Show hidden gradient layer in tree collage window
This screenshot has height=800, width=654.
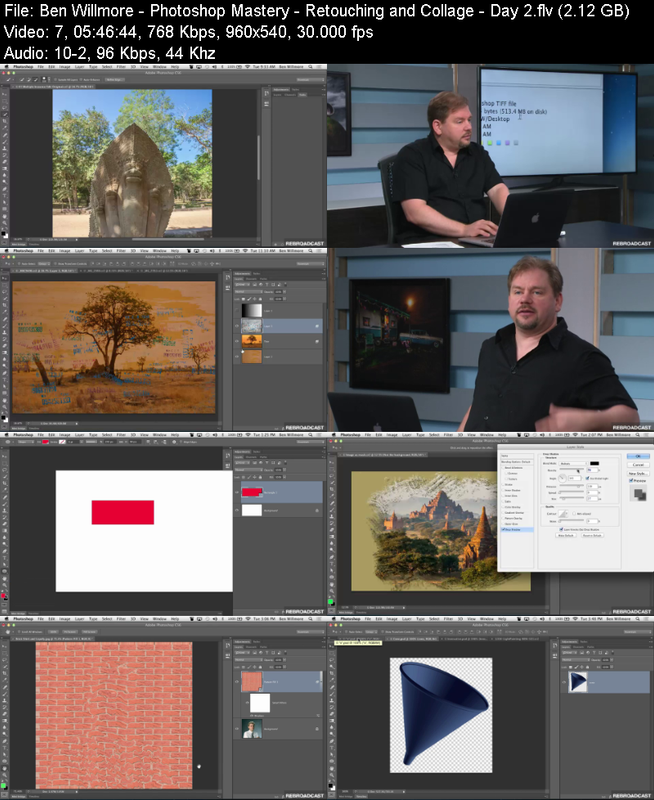(237, 310)
